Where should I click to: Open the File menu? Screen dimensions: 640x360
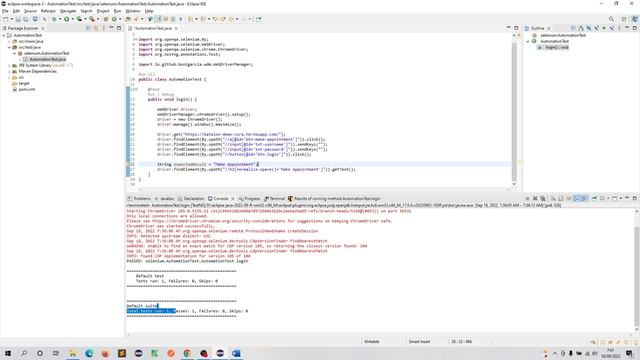5,11
